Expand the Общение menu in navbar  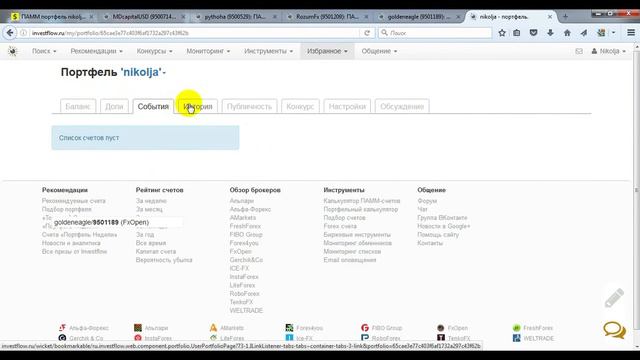pyautogui.click(x=379, y=51)
